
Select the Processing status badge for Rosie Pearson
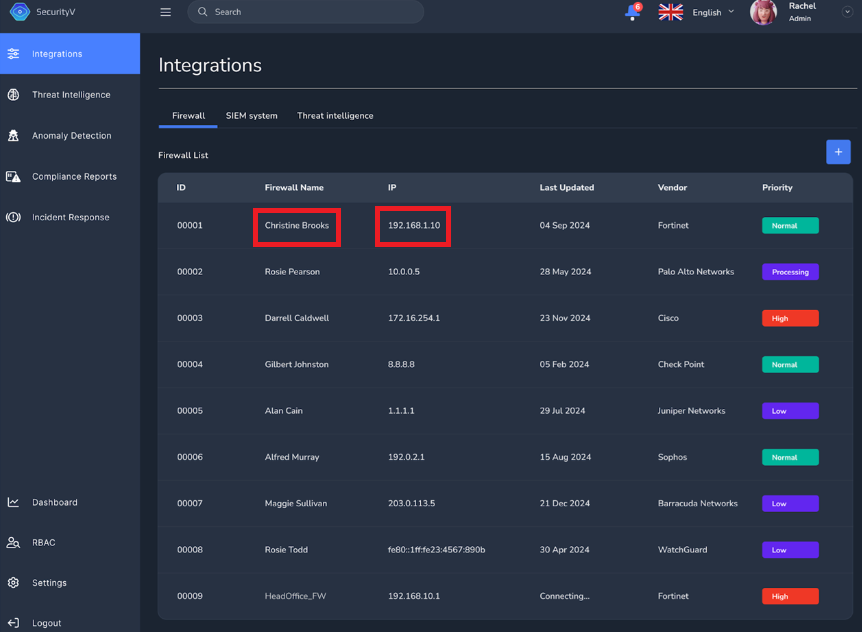790,271
